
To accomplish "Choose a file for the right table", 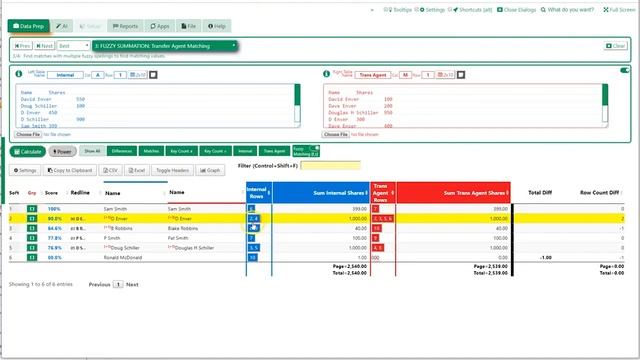I will (336, 134).
